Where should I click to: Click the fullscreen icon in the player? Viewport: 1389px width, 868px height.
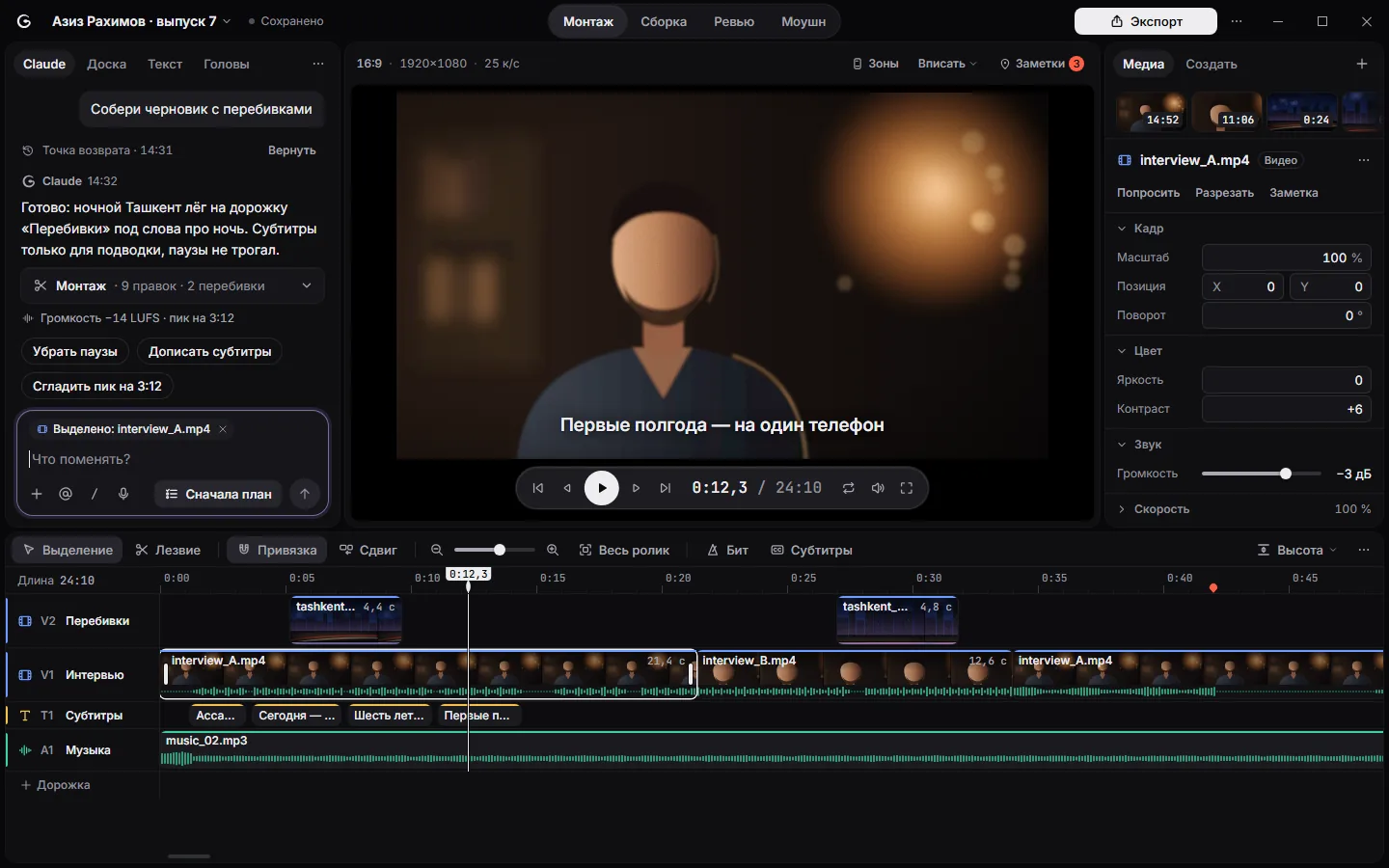pyautogui.click(x=907, y=488)
